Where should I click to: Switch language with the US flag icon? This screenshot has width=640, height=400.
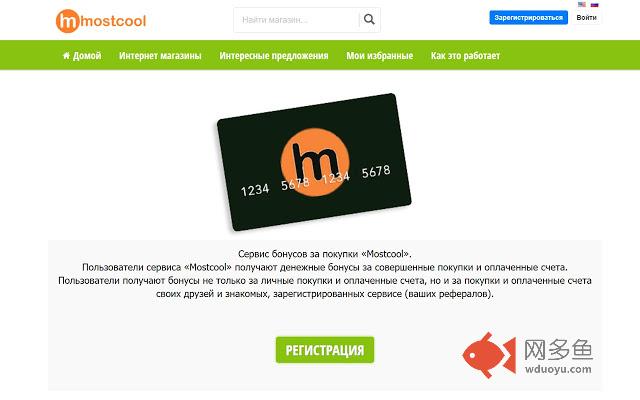582,4
